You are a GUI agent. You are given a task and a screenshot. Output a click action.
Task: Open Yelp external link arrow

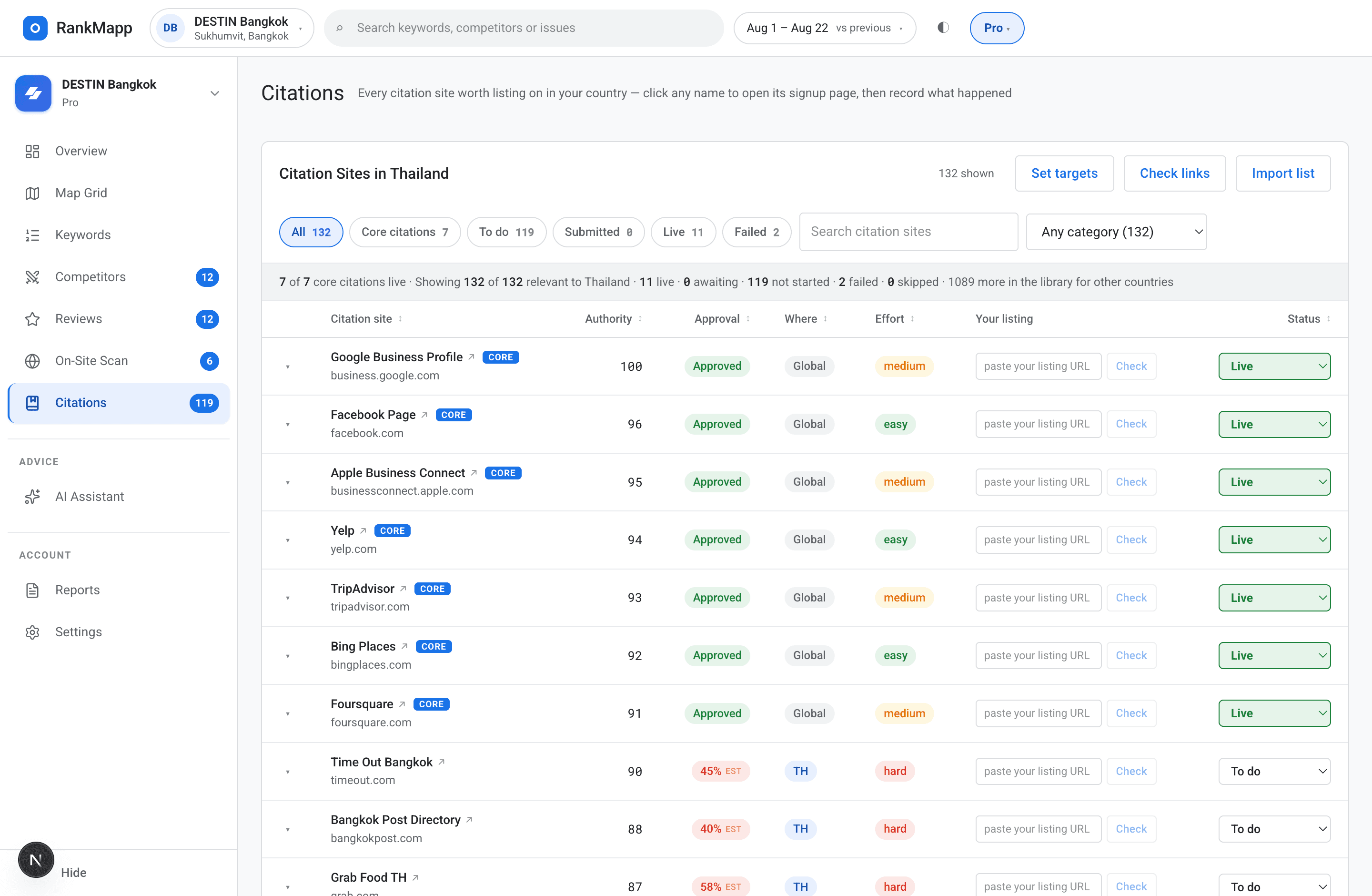pyautogui.click(x=363, y=530)
